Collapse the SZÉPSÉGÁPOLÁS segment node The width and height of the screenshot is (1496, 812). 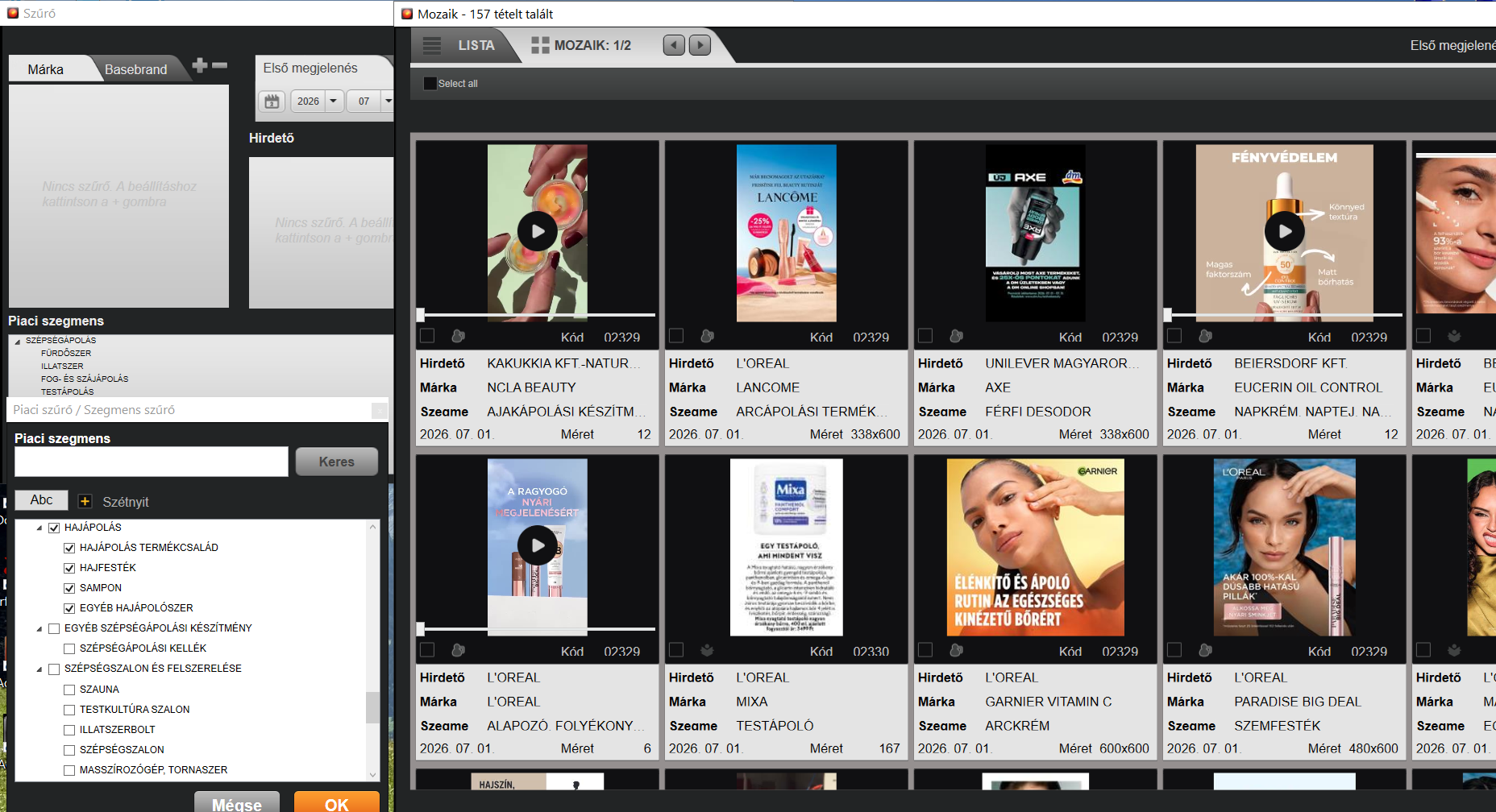click(x=18, y=342)
